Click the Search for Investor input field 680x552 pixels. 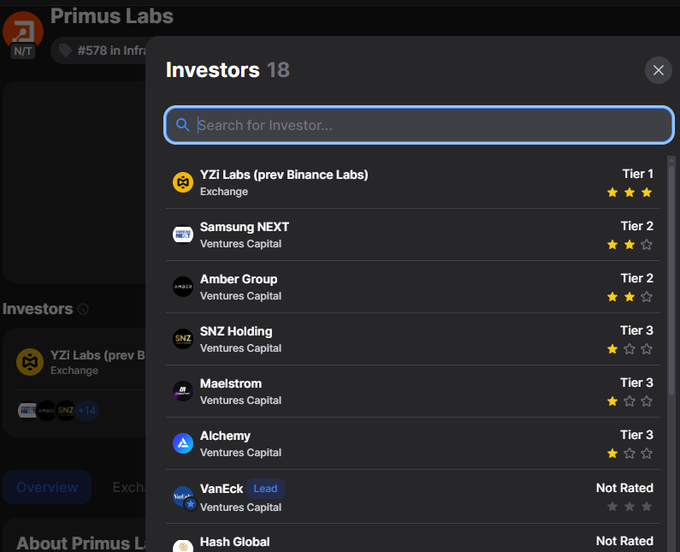click(418, 125)
